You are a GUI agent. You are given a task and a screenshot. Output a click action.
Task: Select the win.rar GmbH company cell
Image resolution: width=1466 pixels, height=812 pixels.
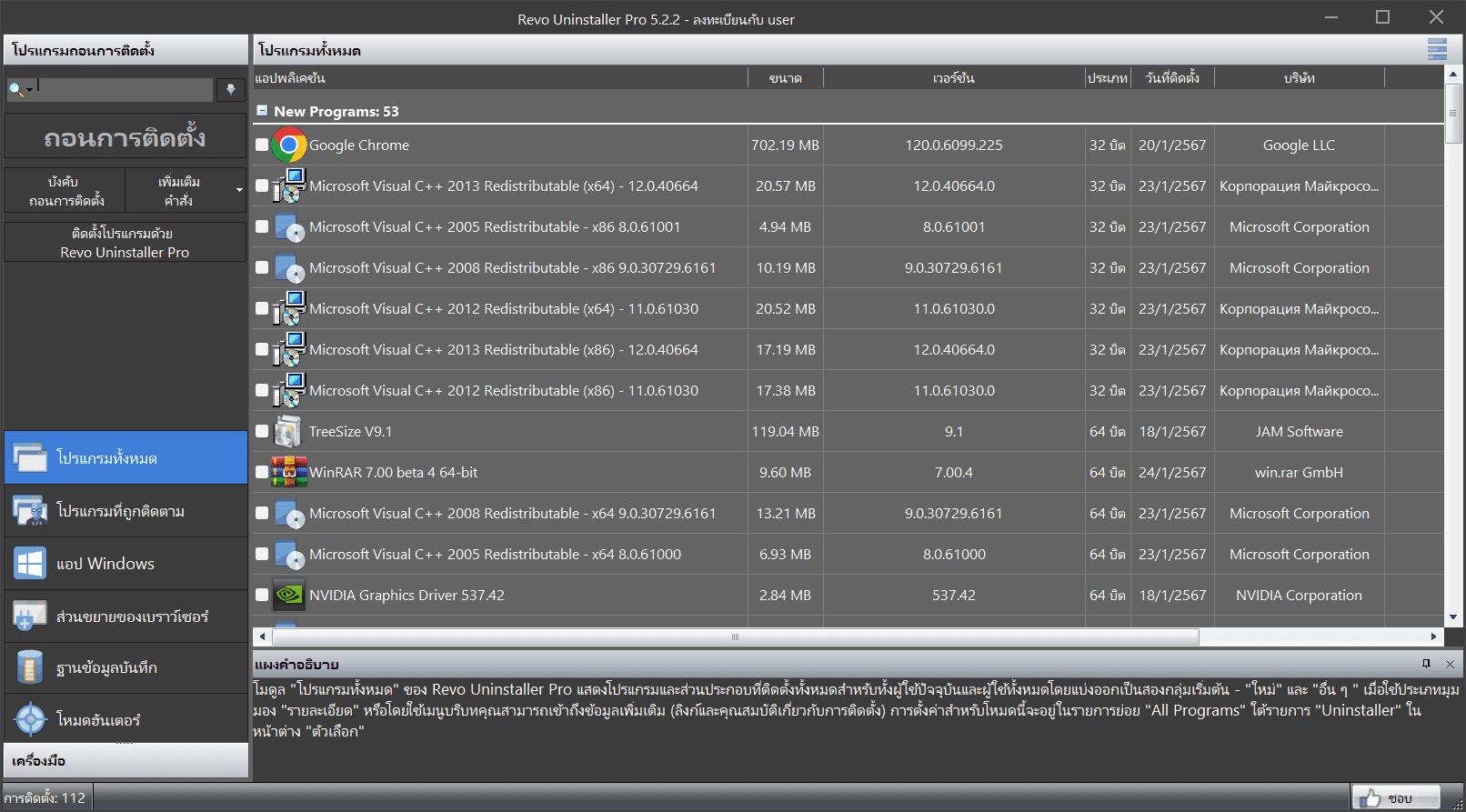[x=1300, y=472]
